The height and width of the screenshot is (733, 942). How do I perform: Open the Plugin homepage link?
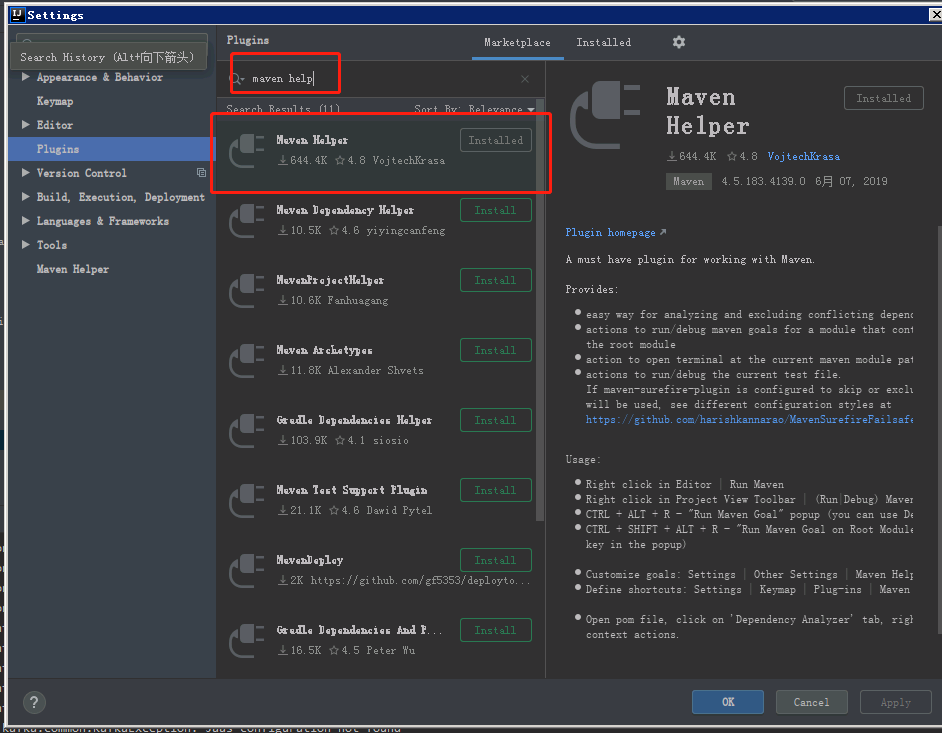click(x=615, y=233)
